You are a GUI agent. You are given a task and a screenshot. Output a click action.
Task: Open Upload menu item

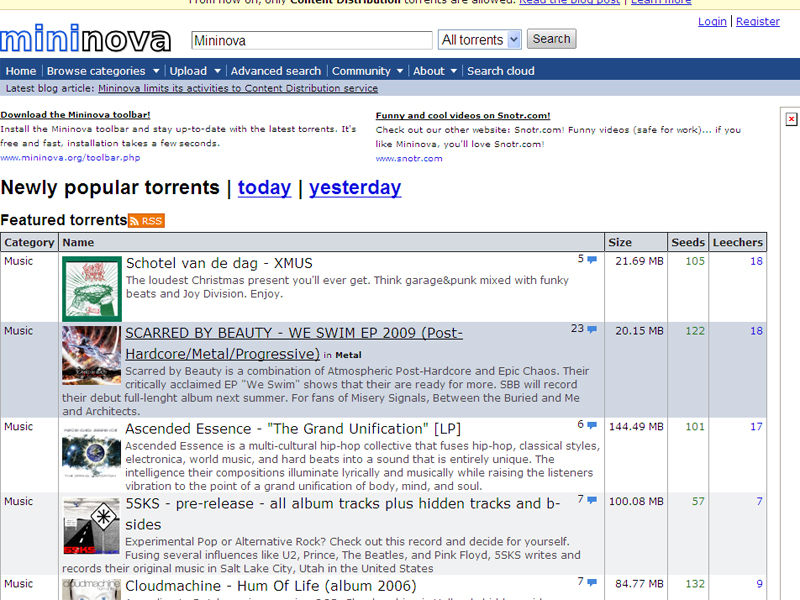click(x=188, y=71)
